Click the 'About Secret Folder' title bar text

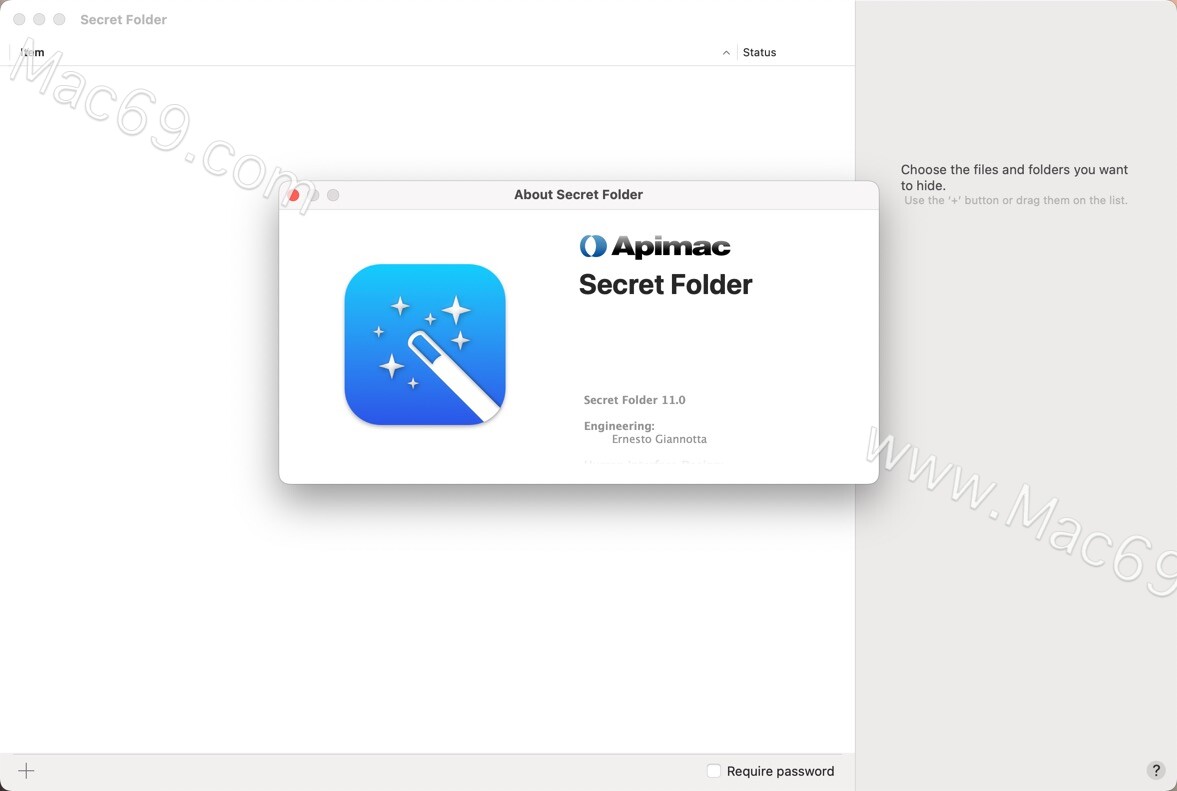click(x=578, y=194)
